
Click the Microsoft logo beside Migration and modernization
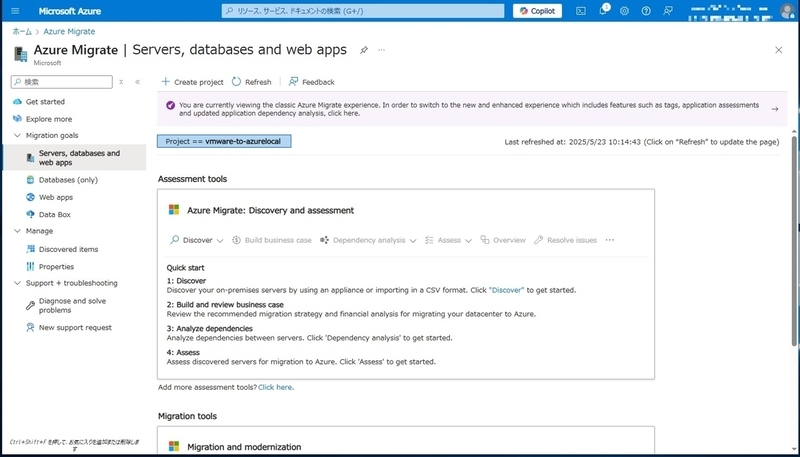[x=174, y=446]
